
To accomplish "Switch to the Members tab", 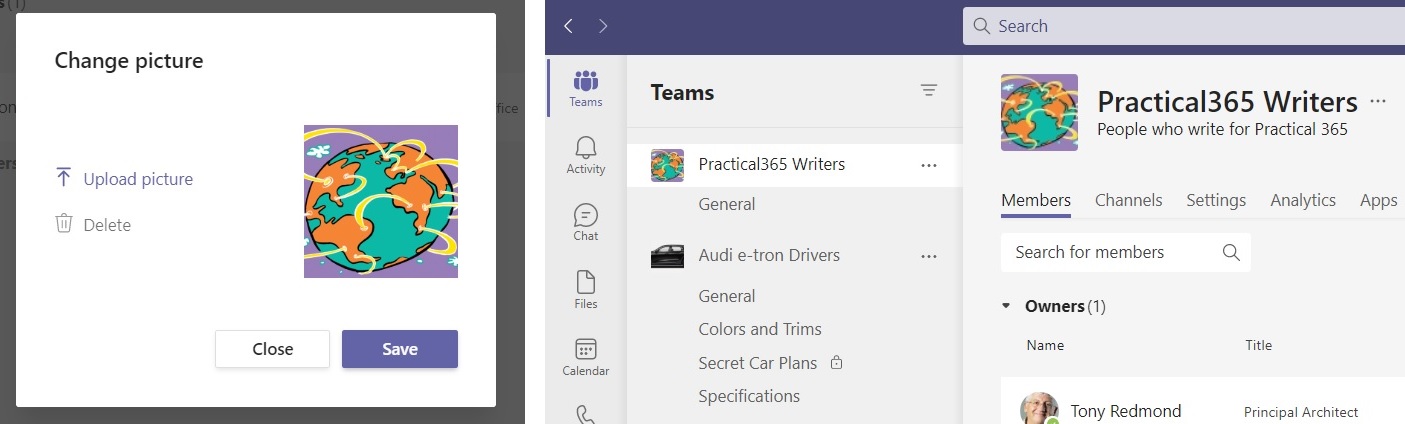I will [1036, 200].
